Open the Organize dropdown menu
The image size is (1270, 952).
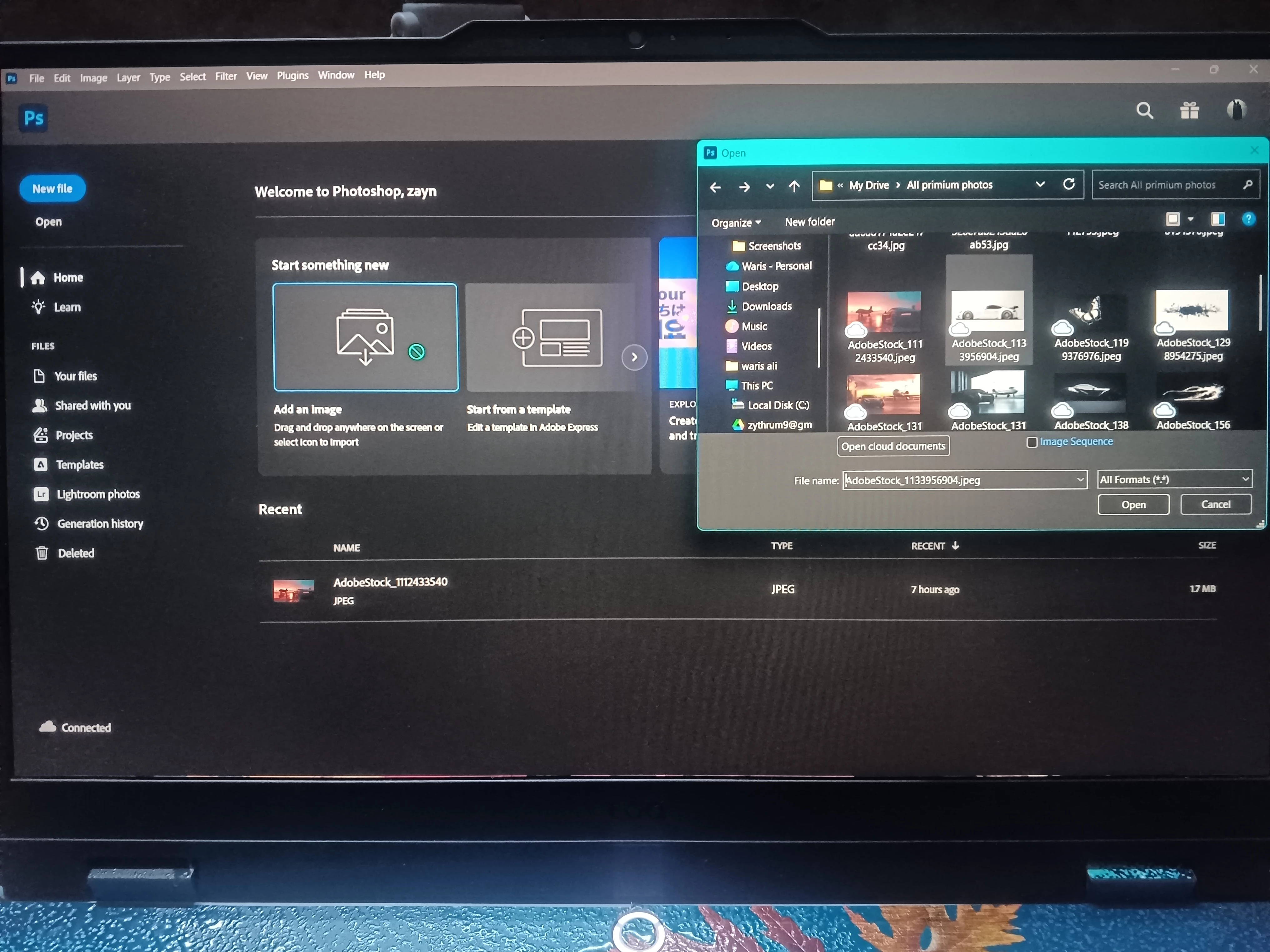pos(736,223)
